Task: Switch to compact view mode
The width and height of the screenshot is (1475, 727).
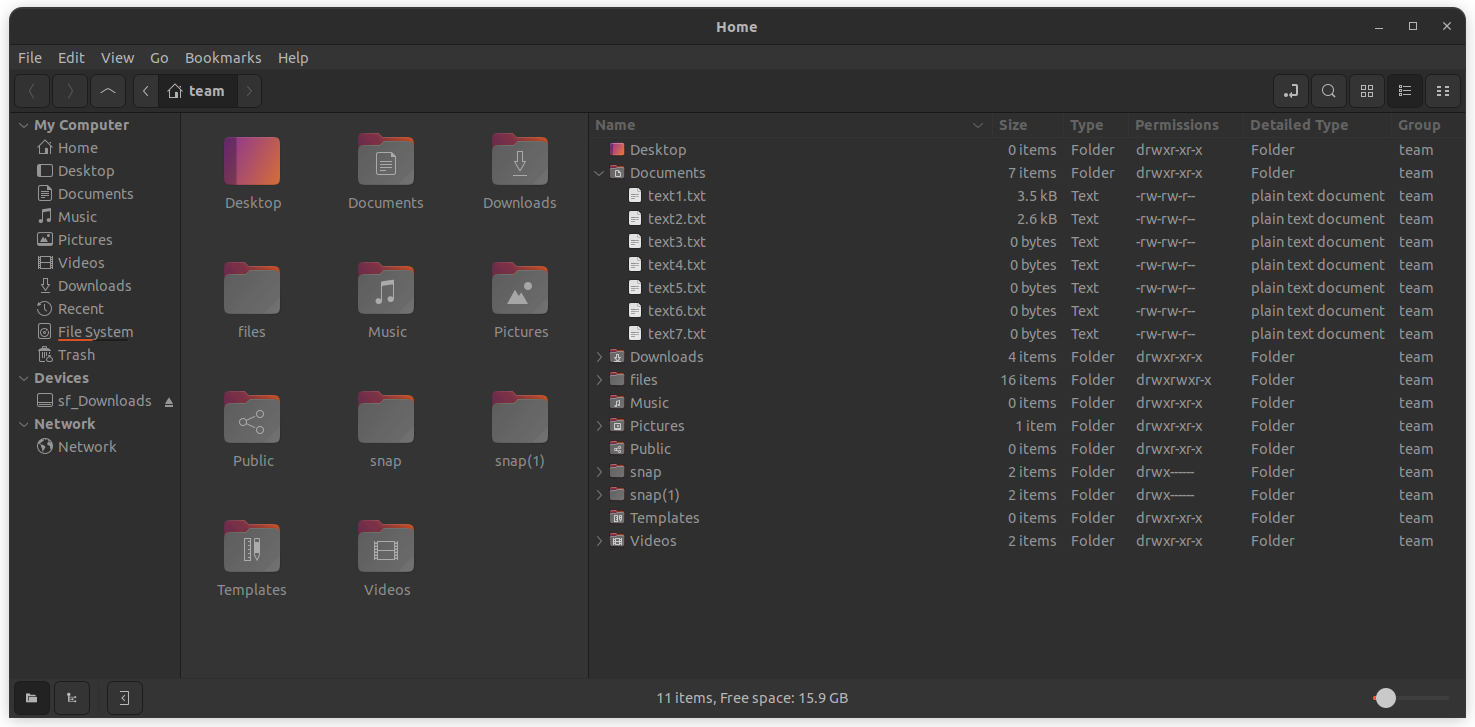Action: pos(1443,91)
